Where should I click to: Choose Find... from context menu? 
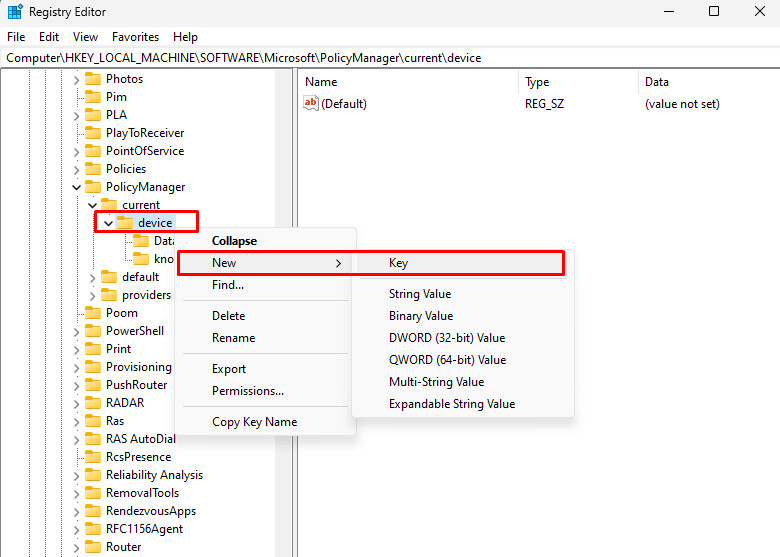tap(265, 285)
